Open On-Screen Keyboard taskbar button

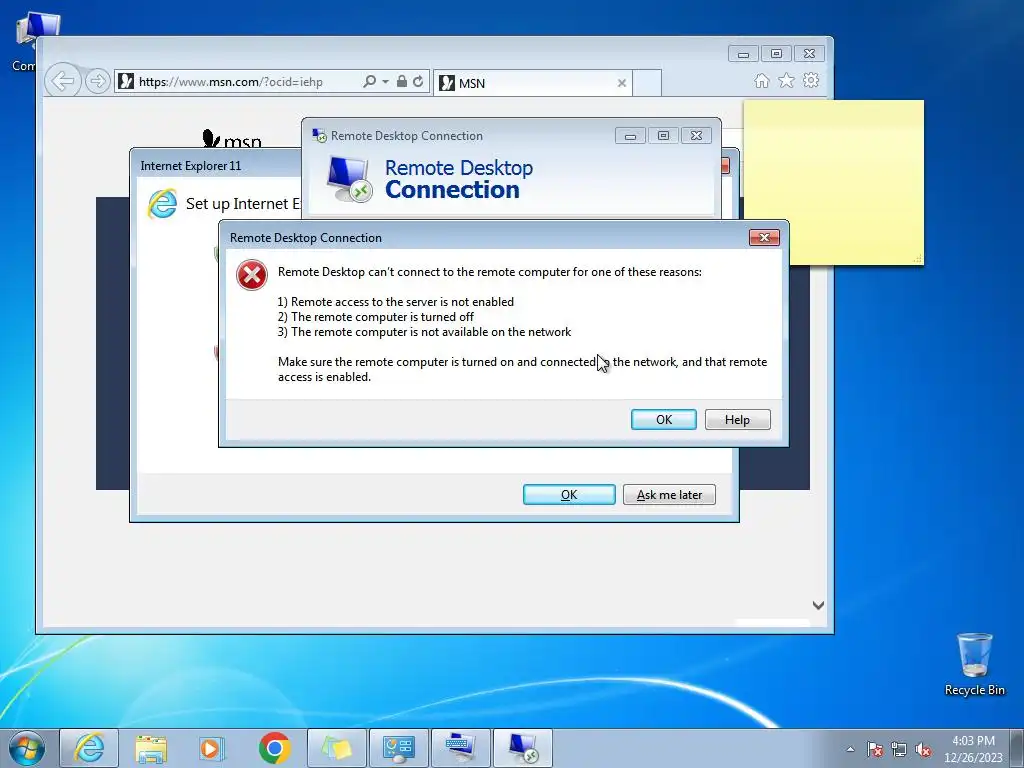[460, 748]
